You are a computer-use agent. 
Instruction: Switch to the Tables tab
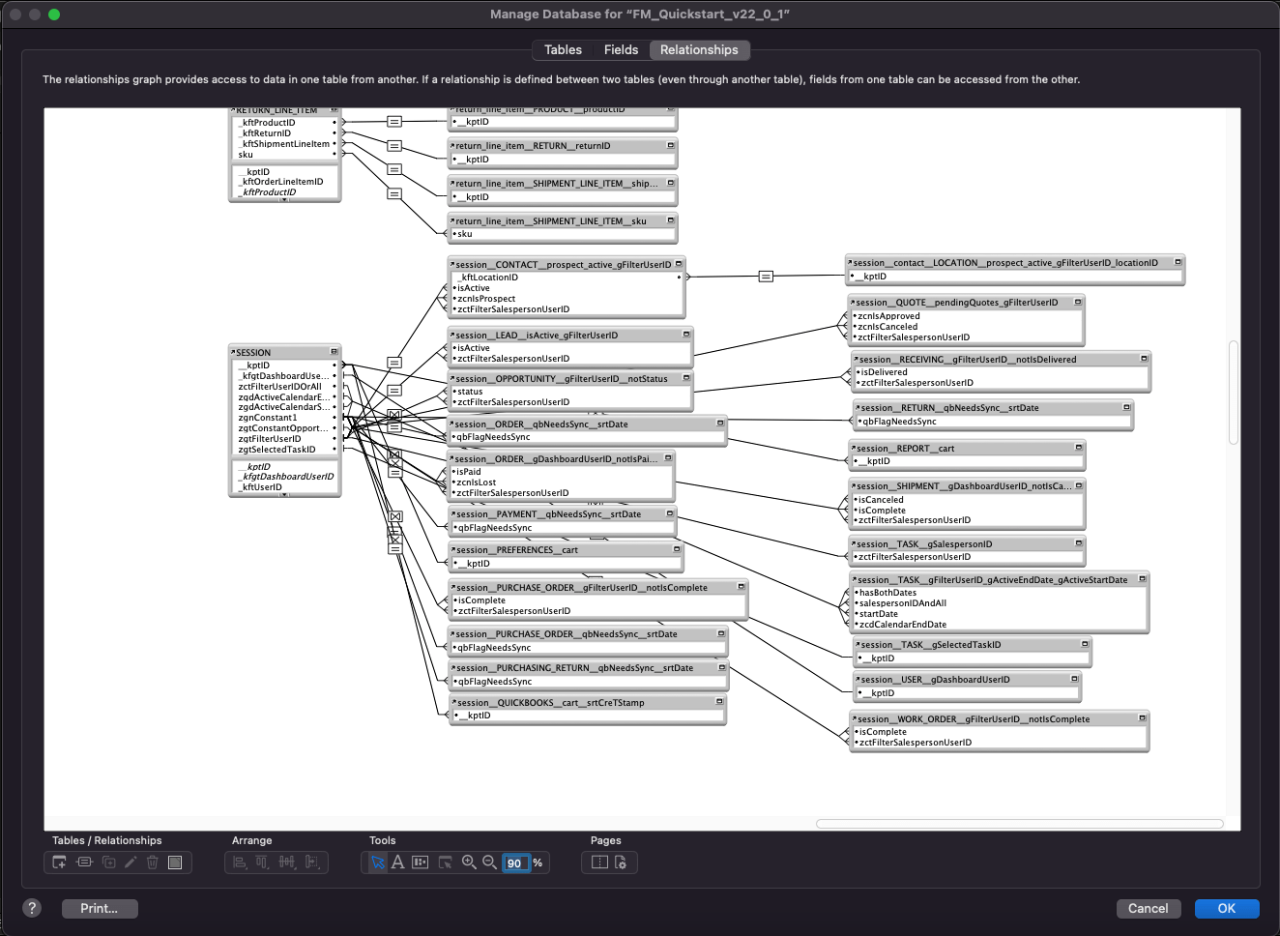click(x=563, y=50)
